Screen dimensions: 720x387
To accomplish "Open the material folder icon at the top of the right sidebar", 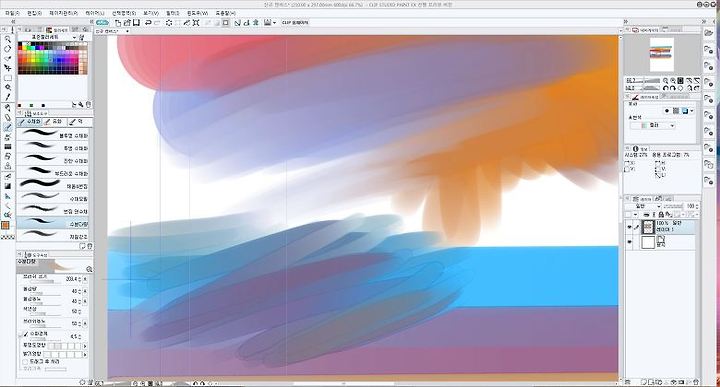I will pos(709,33).
